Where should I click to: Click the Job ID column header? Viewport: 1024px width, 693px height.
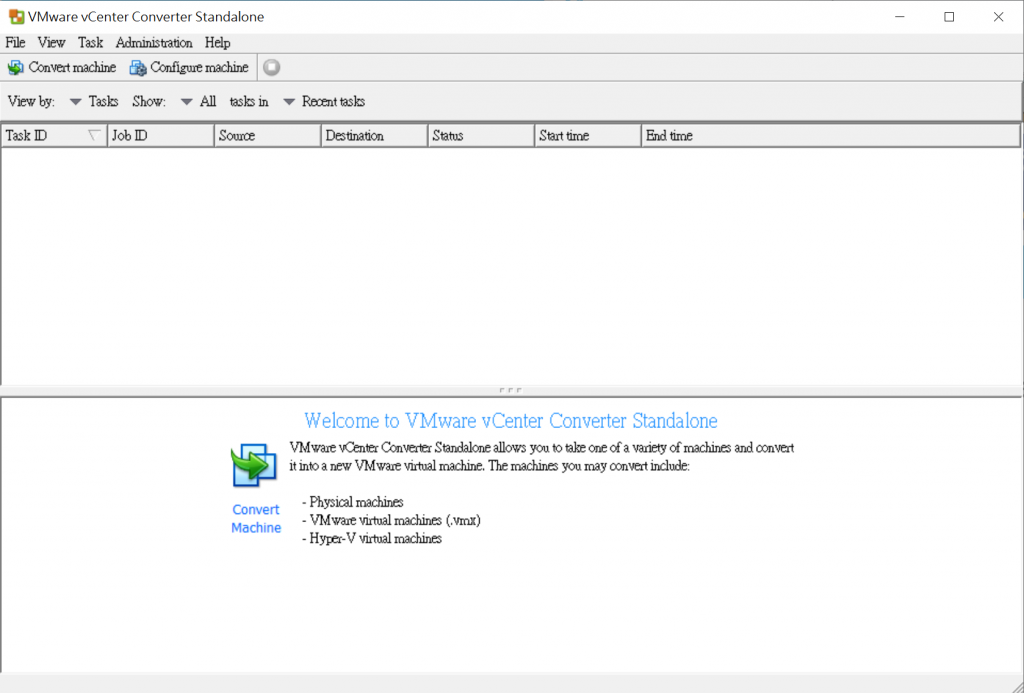161,136
